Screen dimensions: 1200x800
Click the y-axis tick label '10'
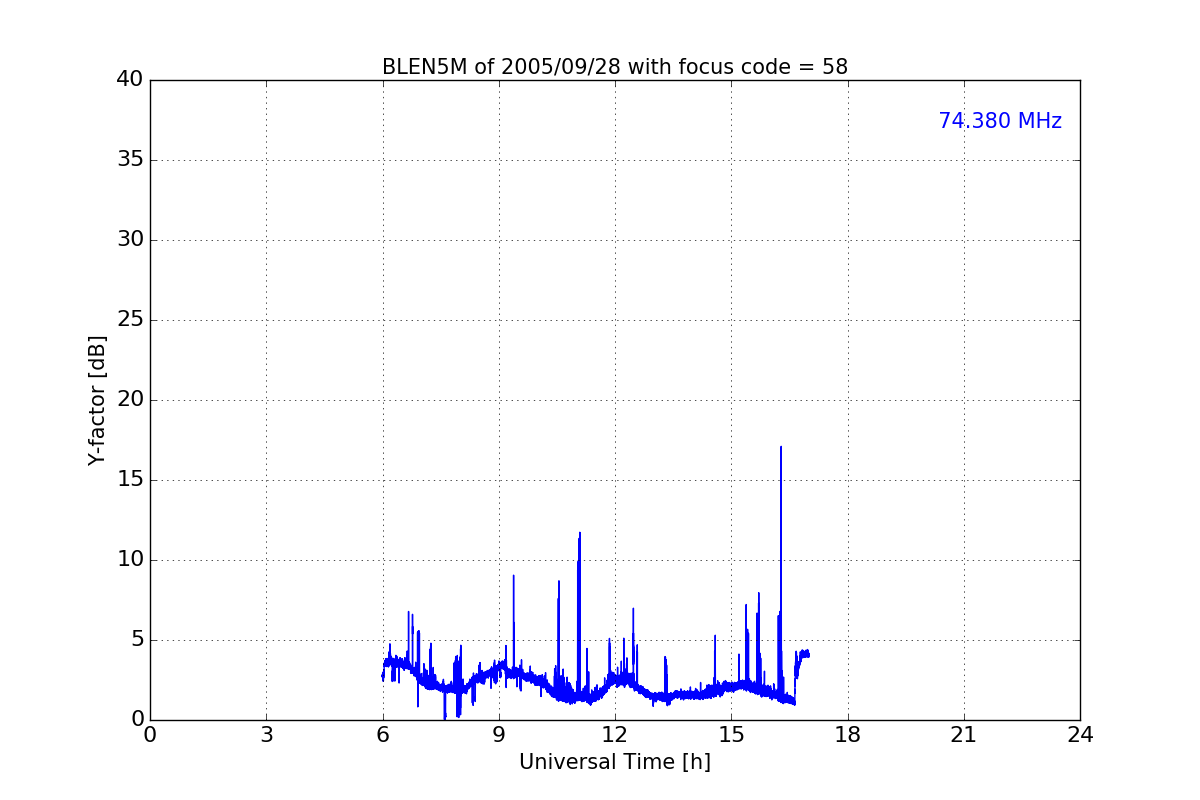130,560
